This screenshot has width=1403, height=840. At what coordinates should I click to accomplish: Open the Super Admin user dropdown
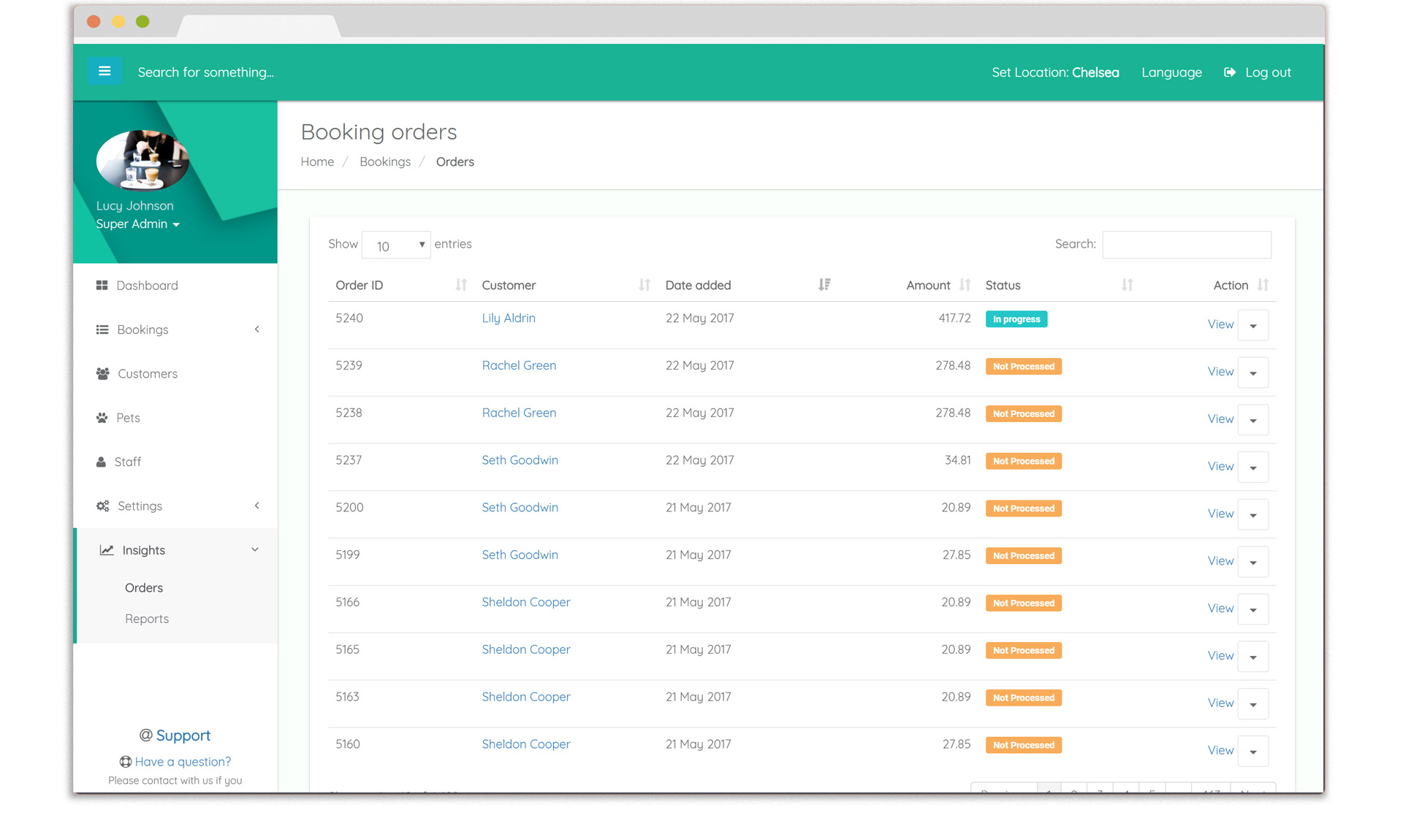coord(137,224)
